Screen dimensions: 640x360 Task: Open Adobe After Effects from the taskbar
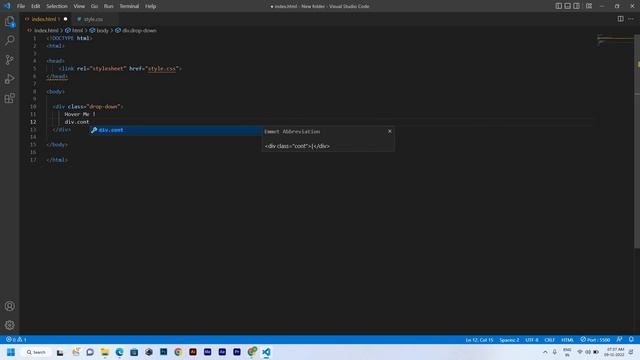pyautogui.click(x=222, y=352)
